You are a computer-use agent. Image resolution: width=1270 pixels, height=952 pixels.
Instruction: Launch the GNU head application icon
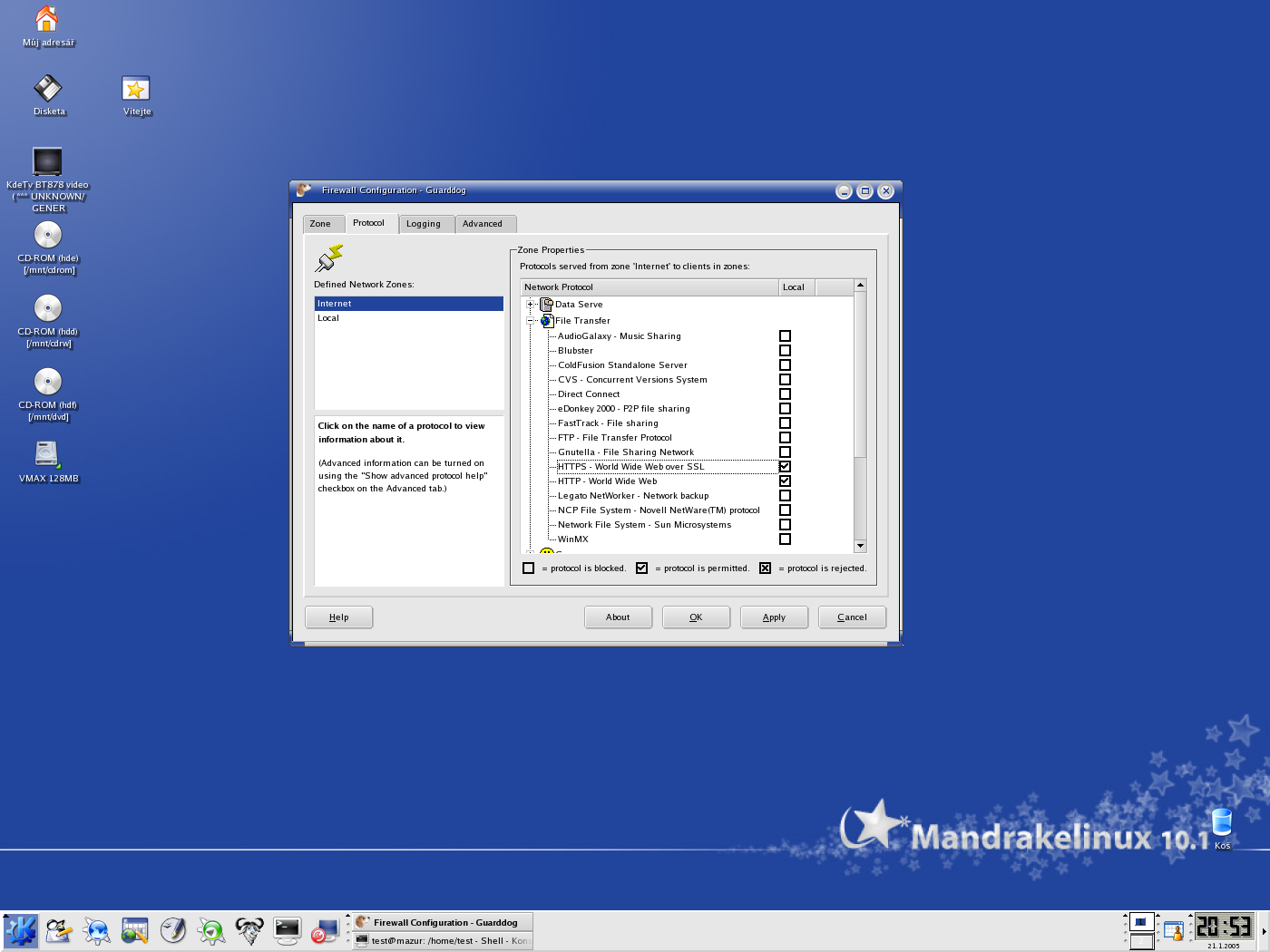click(x=249, y=931)
